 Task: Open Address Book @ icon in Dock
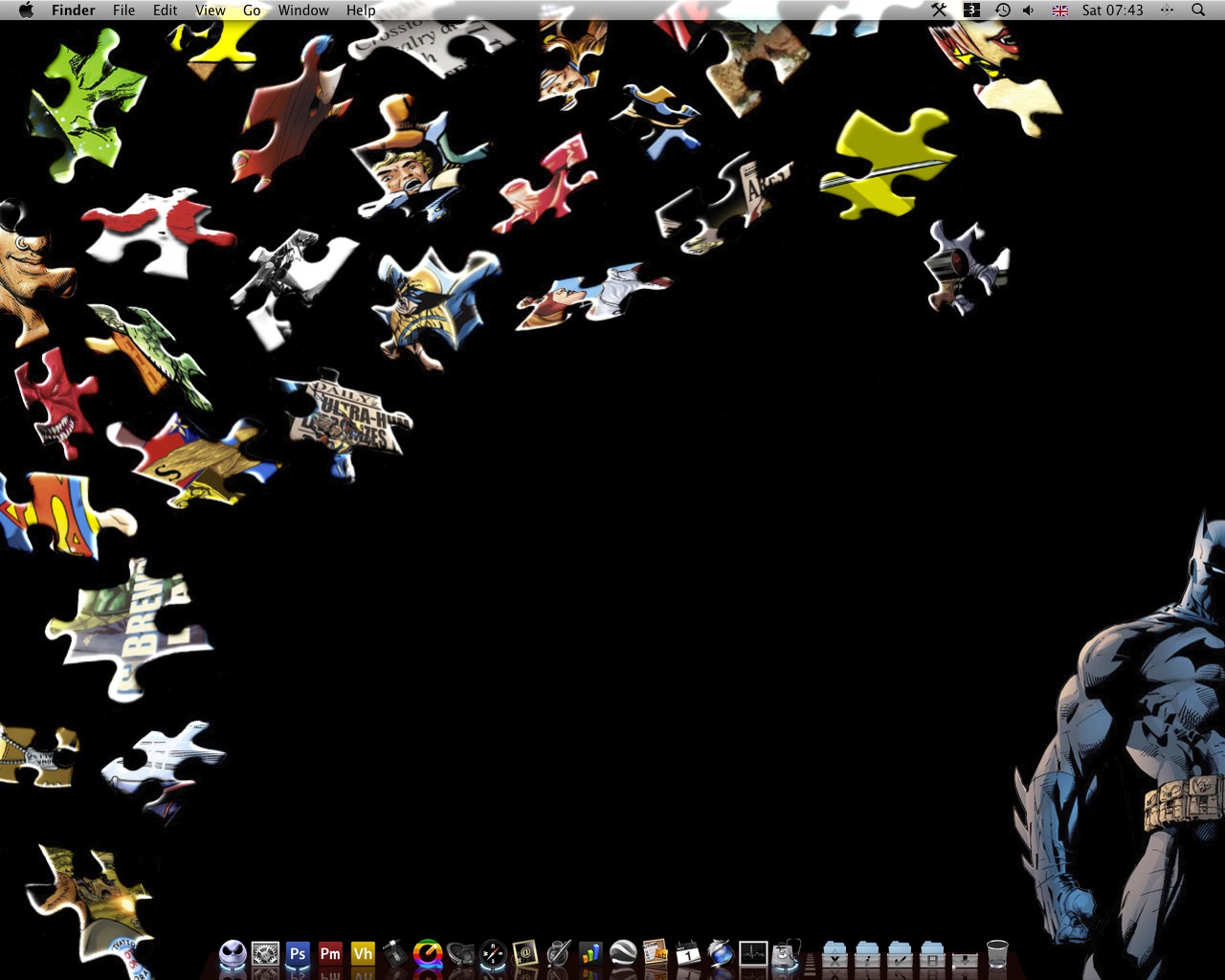[x=525, y=953]
